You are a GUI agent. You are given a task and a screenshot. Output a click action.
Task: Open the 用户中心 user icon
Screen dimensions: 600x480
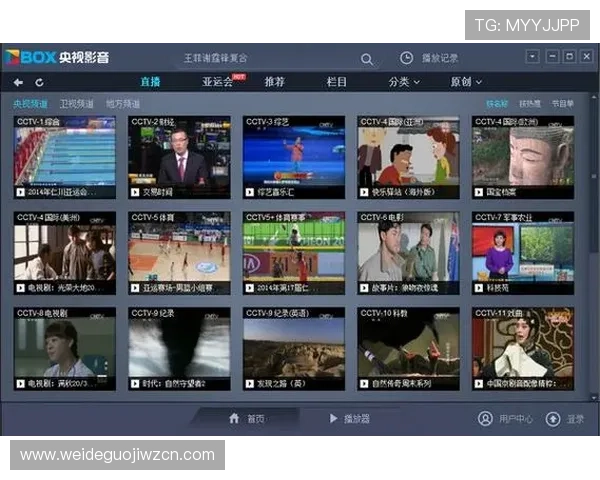click(485, 418)
